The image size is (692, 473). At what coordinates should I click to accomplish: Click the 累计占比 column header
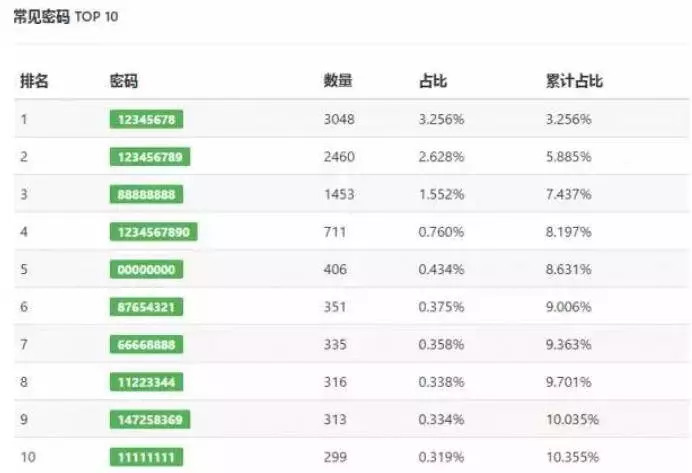coord(574,81)
